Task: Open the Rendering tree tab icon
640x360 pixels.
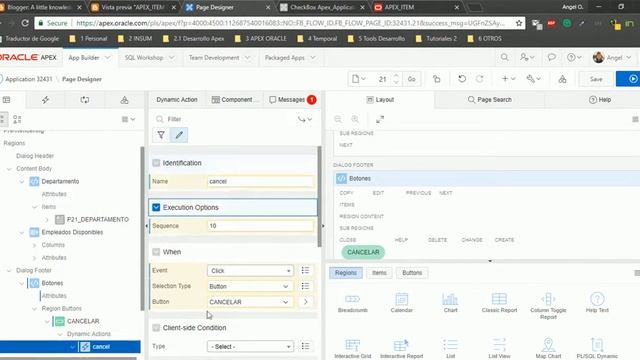Action: [x=7, y=100]
